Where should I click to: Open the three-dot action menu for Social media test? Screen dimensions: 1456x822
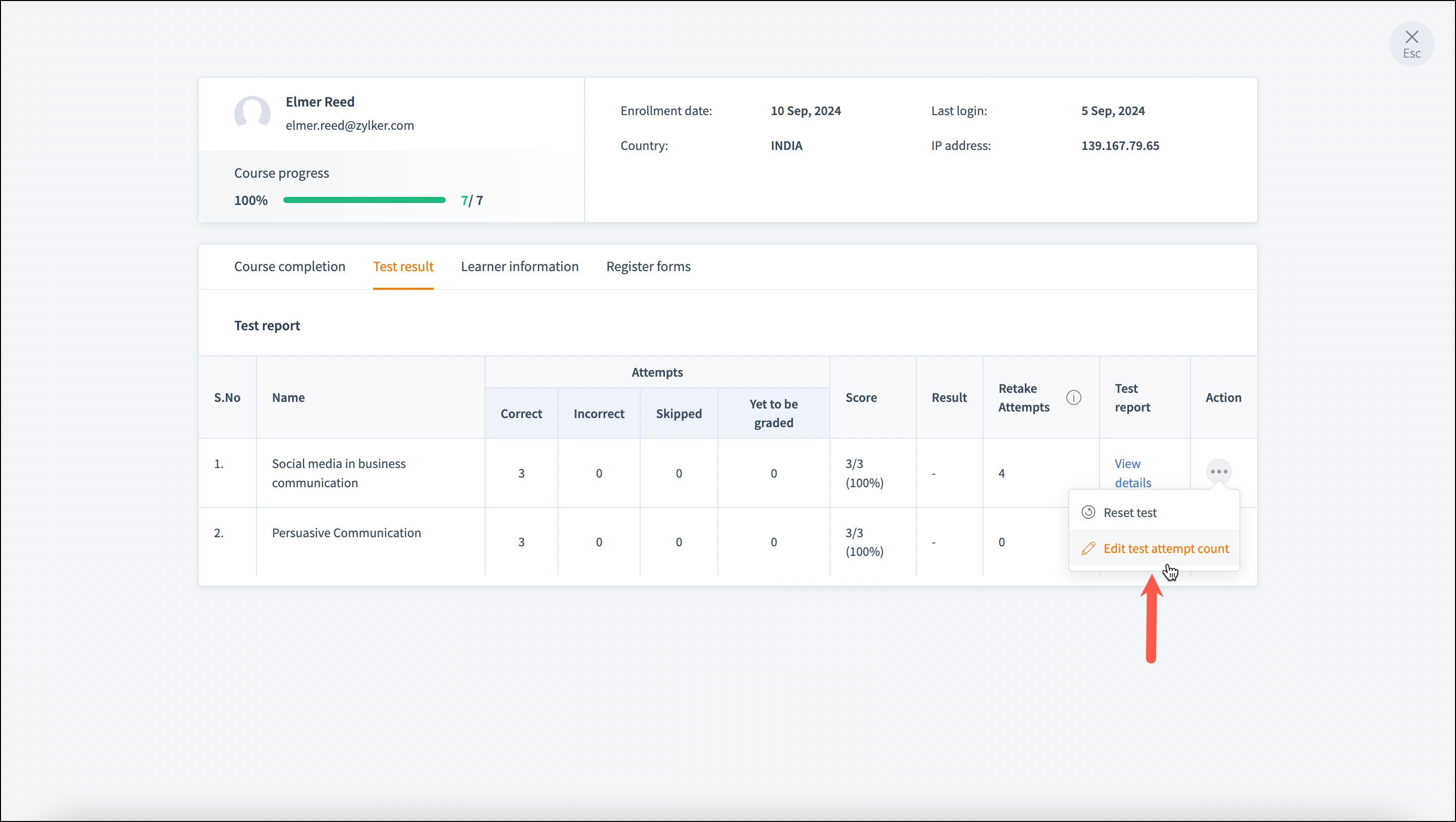(1219, 471)
